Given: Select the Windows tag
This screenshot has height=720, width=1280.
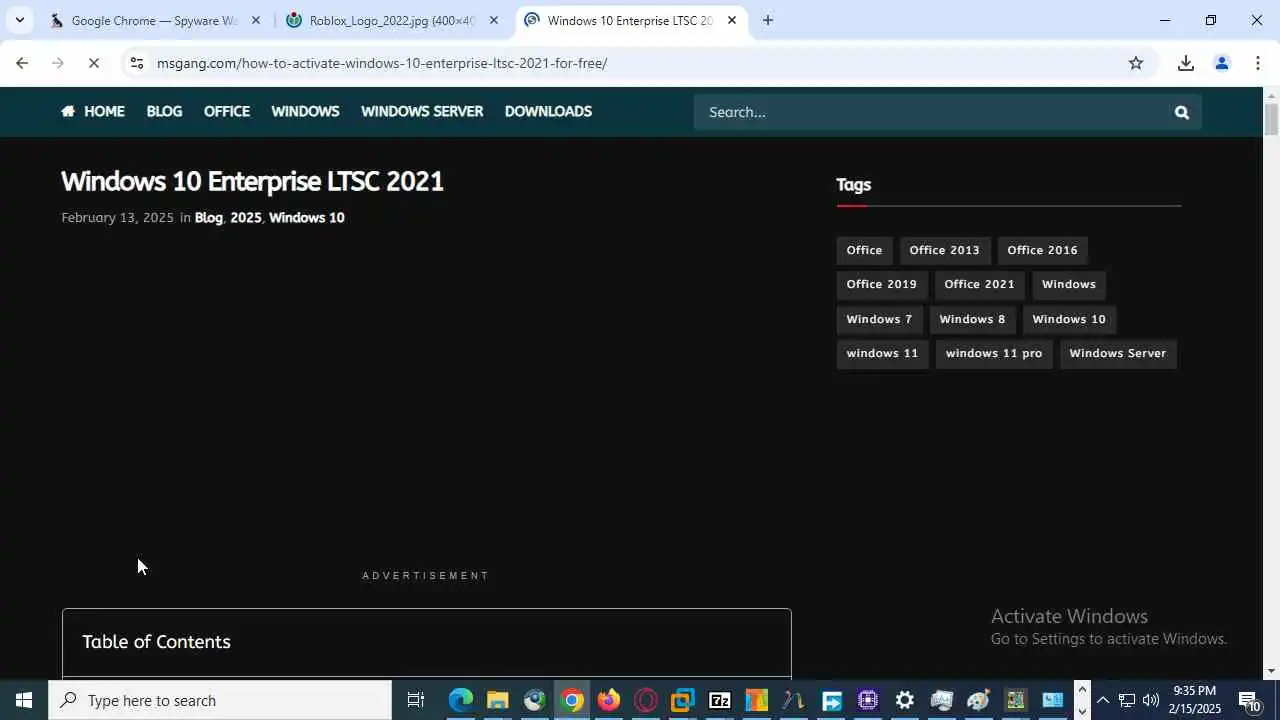Looking at the screenshot, I should pyautogui.click(x=1069, y=284).
